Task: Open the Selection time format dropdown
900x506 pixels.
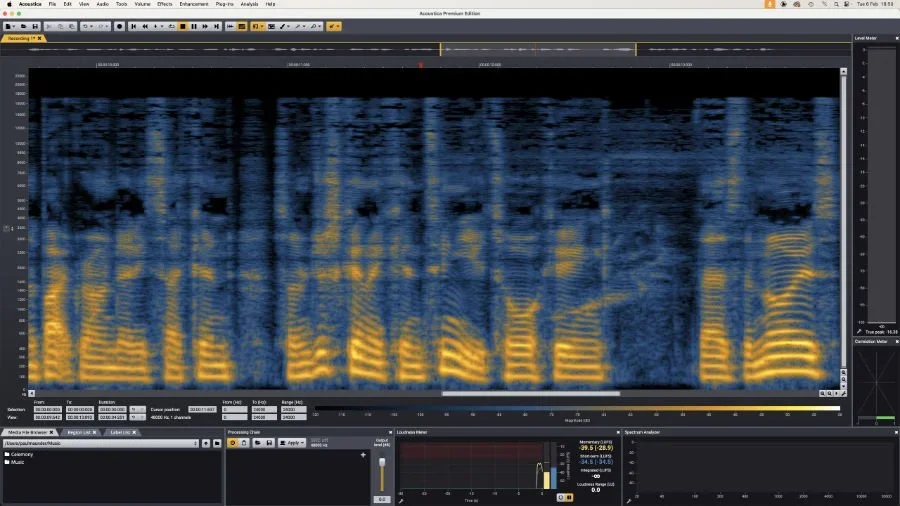Action: (x=137, y=410)
